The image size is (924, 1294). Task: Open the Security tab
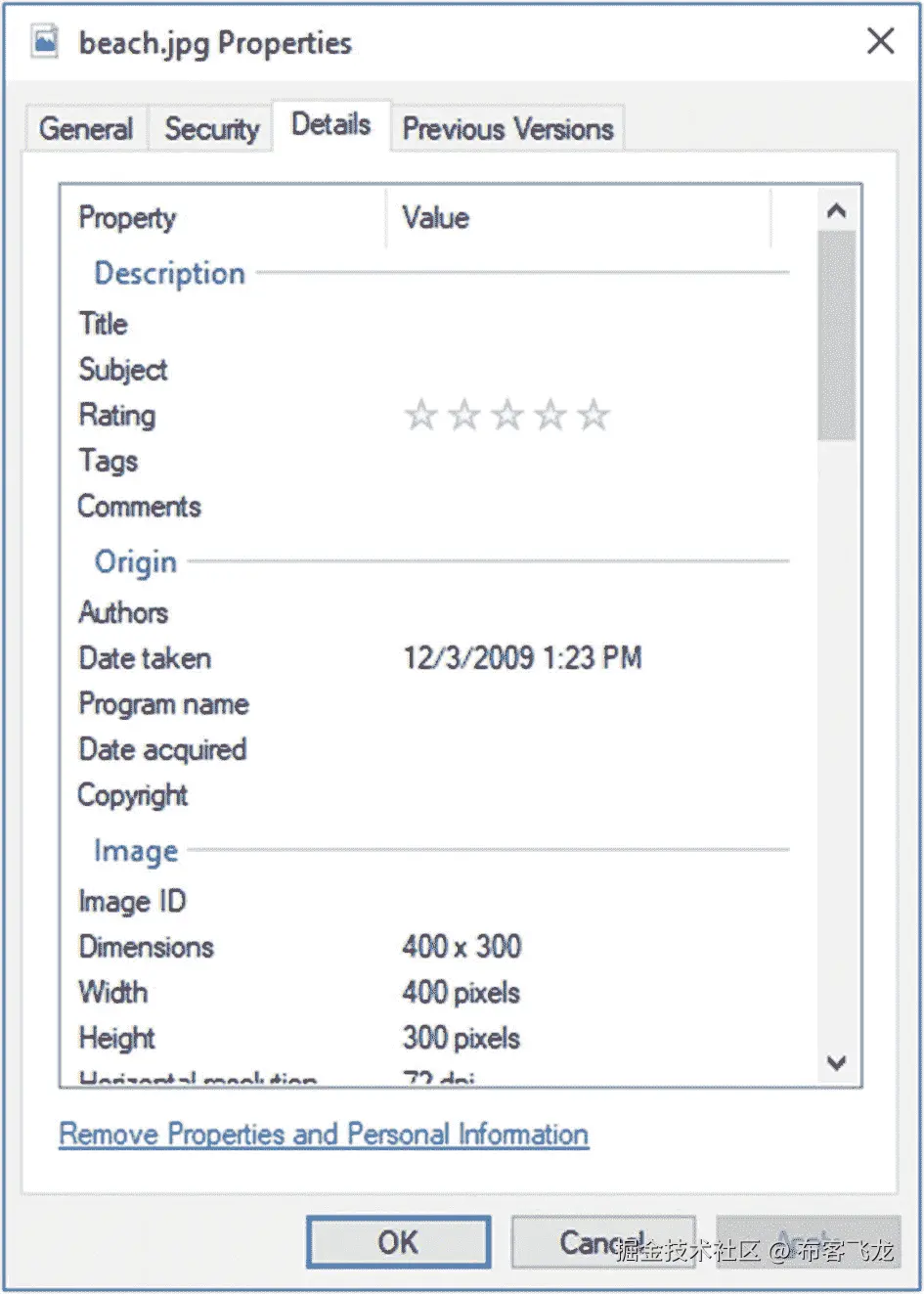coord(210,128)
